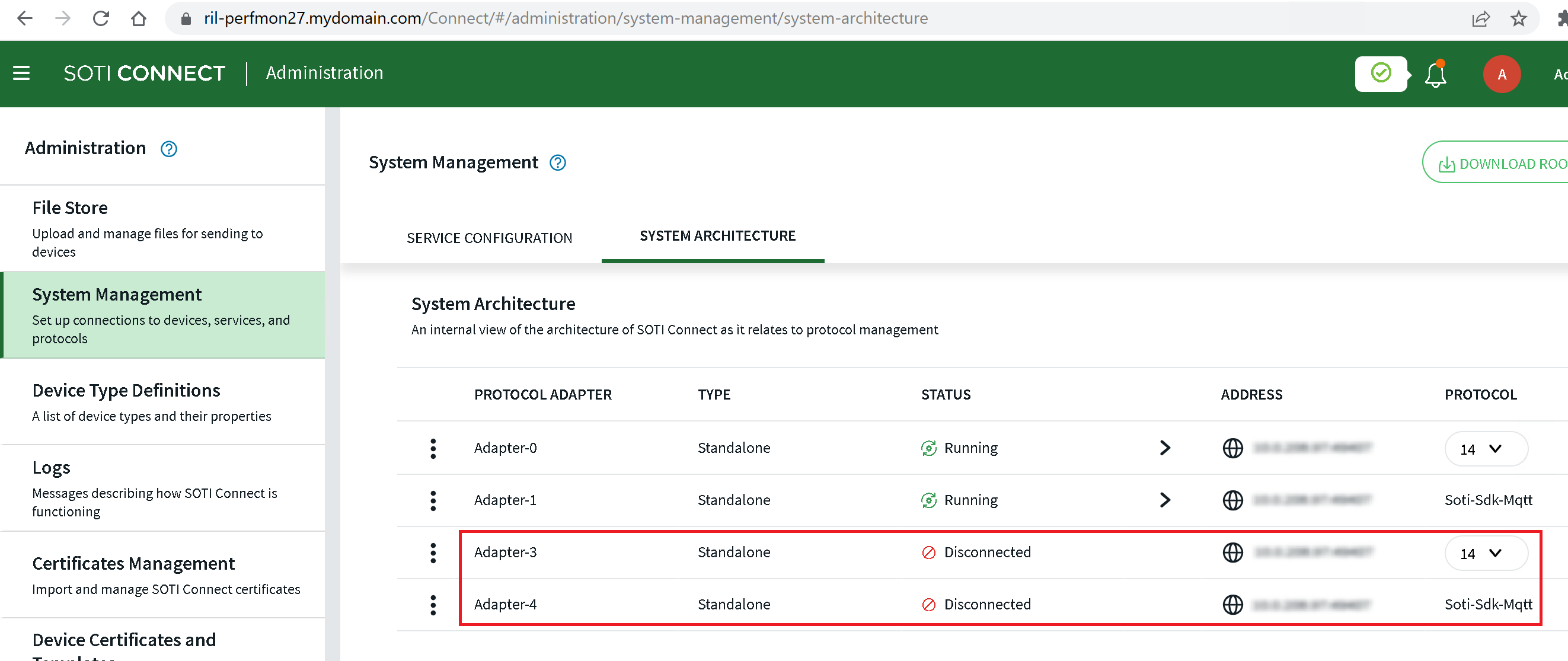Open Logs section in sidebar
Image resolution: width=1568 pixels, height=661 pixels.
coord(163,488)
